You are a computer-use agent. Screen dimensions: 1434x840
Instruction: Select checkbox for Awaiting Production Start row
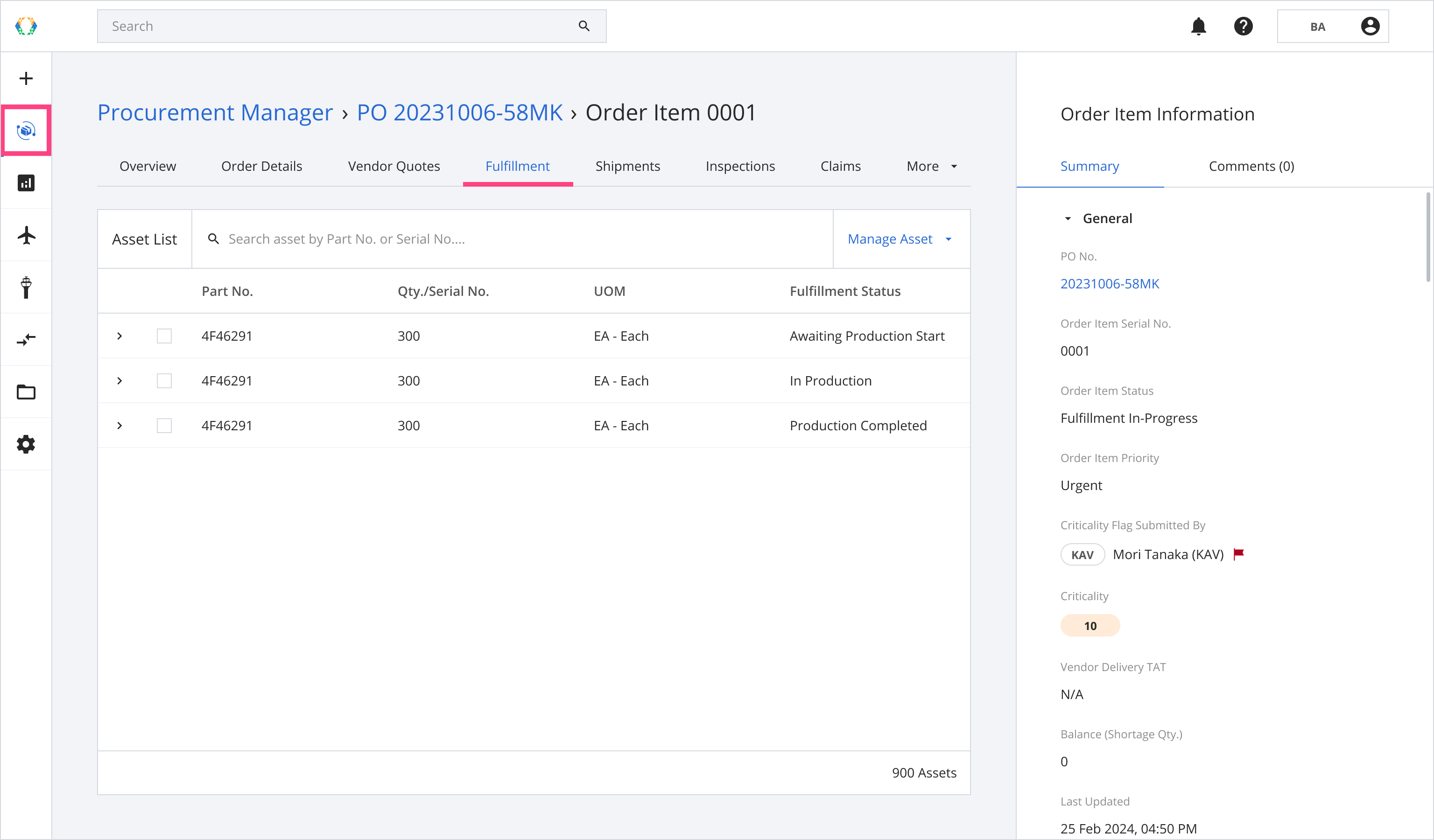coord(164,336)
